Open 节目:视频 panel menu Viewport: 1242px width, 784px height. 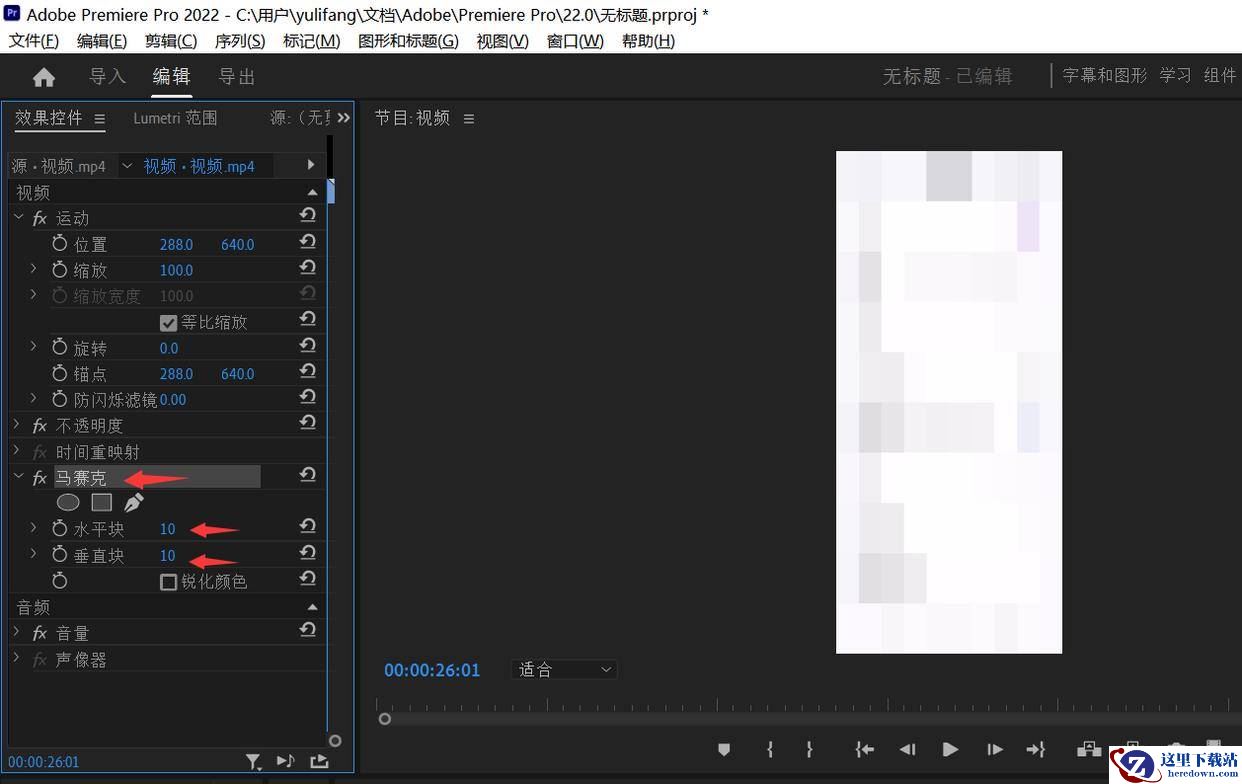469,119
